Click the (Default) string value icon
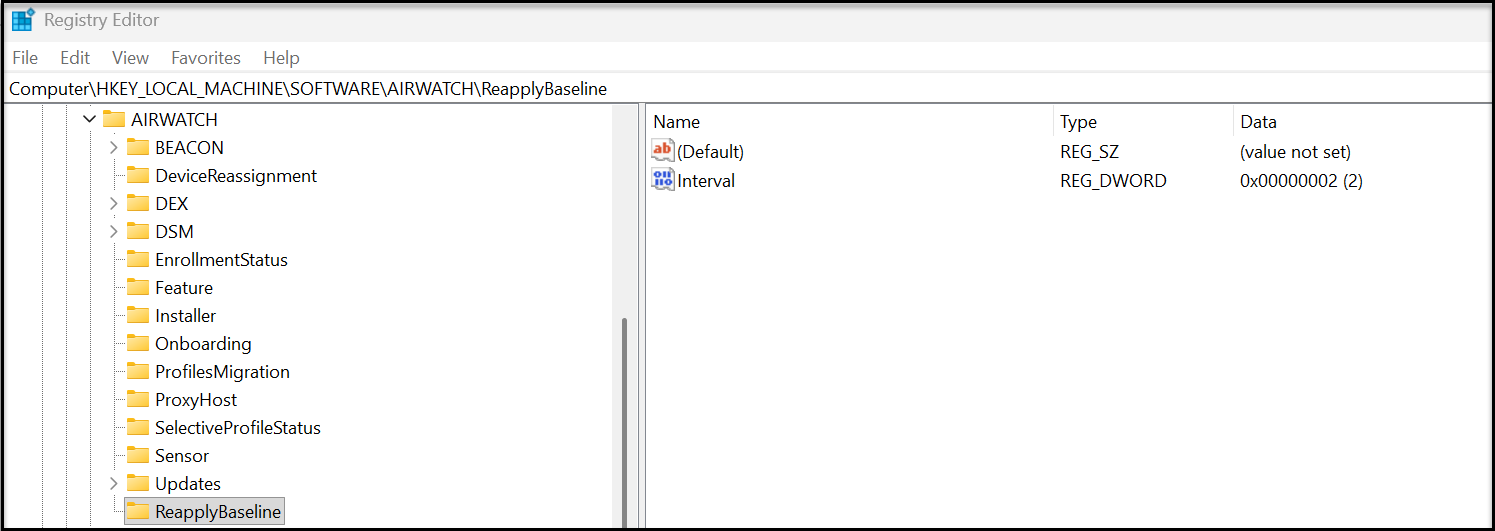This screenshot has width=1495, height=531. pos(663,152)
